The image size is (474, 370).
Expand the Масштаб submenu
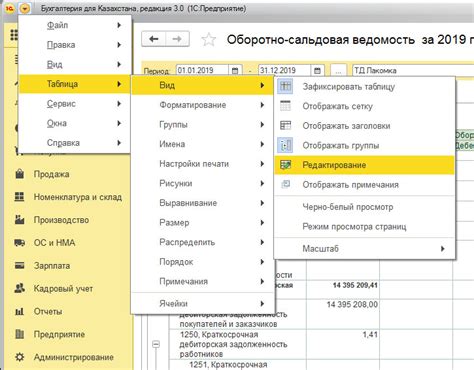pos(364,249)
